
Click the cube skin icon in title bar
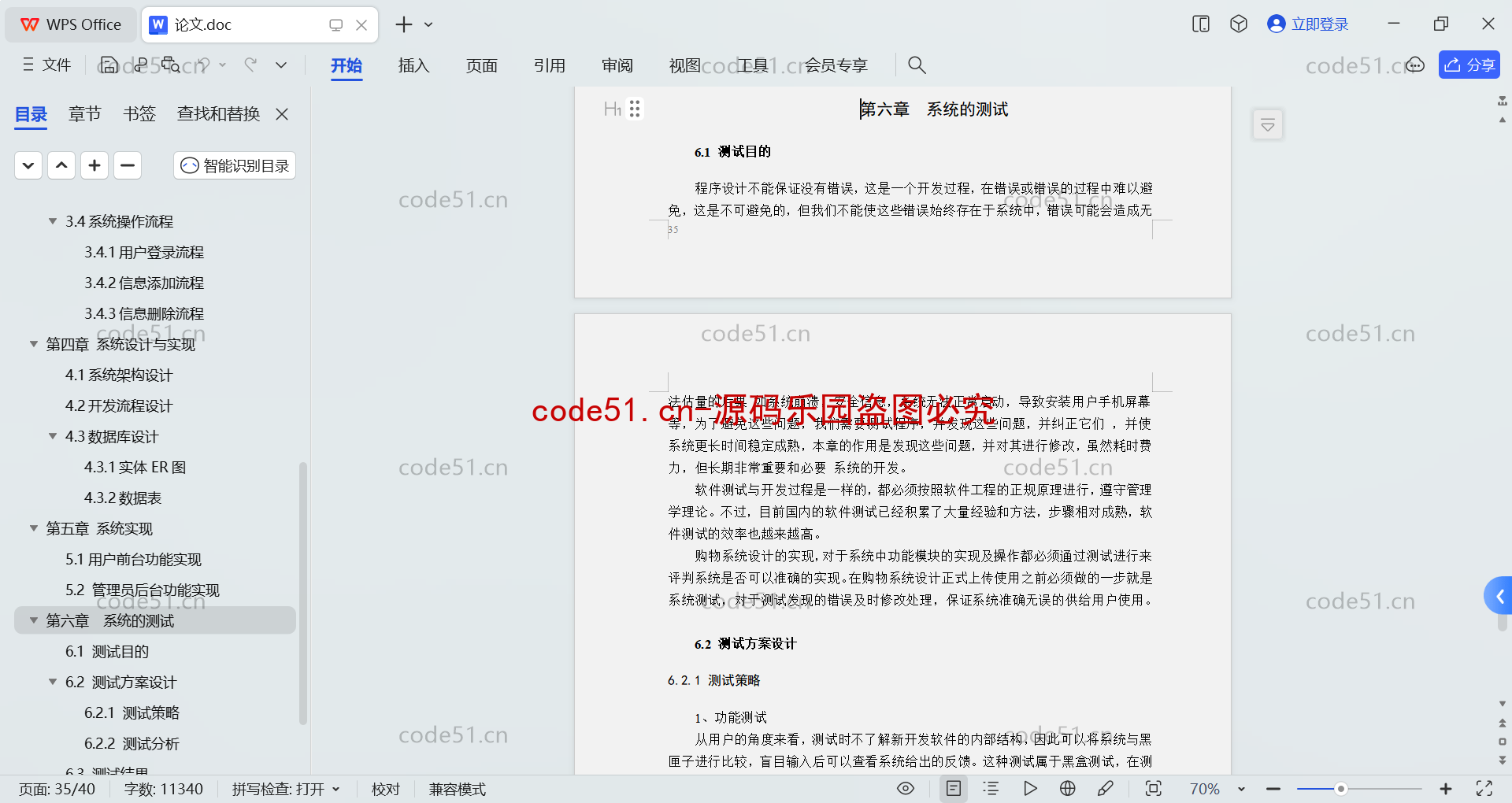pyautogui.click(x=1239, y=24)
